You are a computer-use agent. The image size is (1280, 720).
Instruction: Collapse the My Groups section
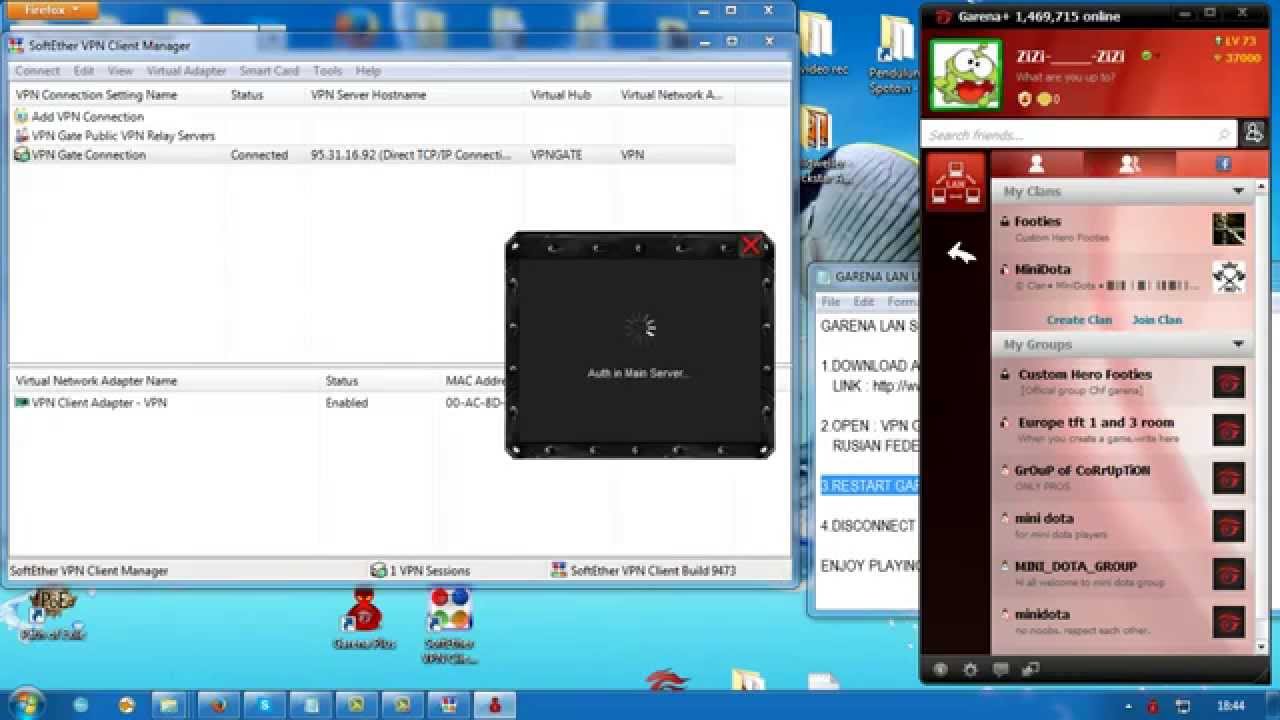tap(1238, 344)
